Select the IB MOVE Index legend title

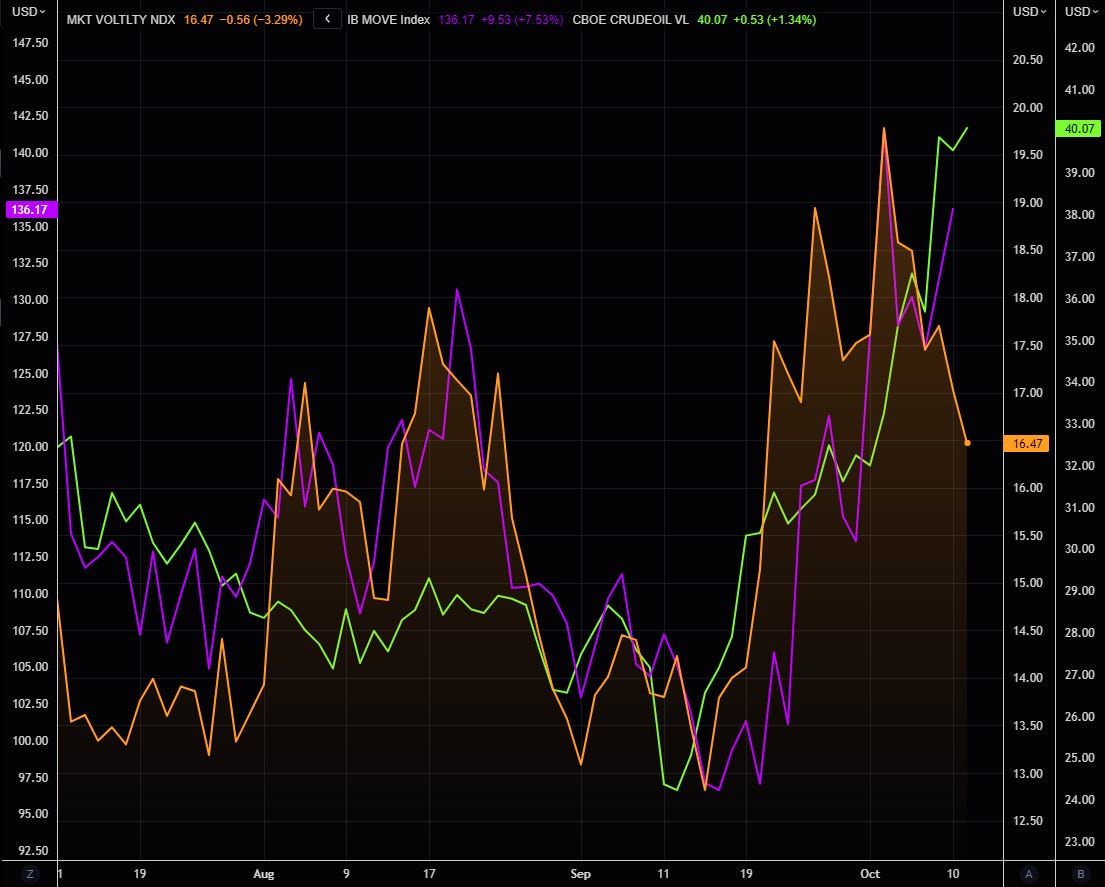tap(388, 20)
